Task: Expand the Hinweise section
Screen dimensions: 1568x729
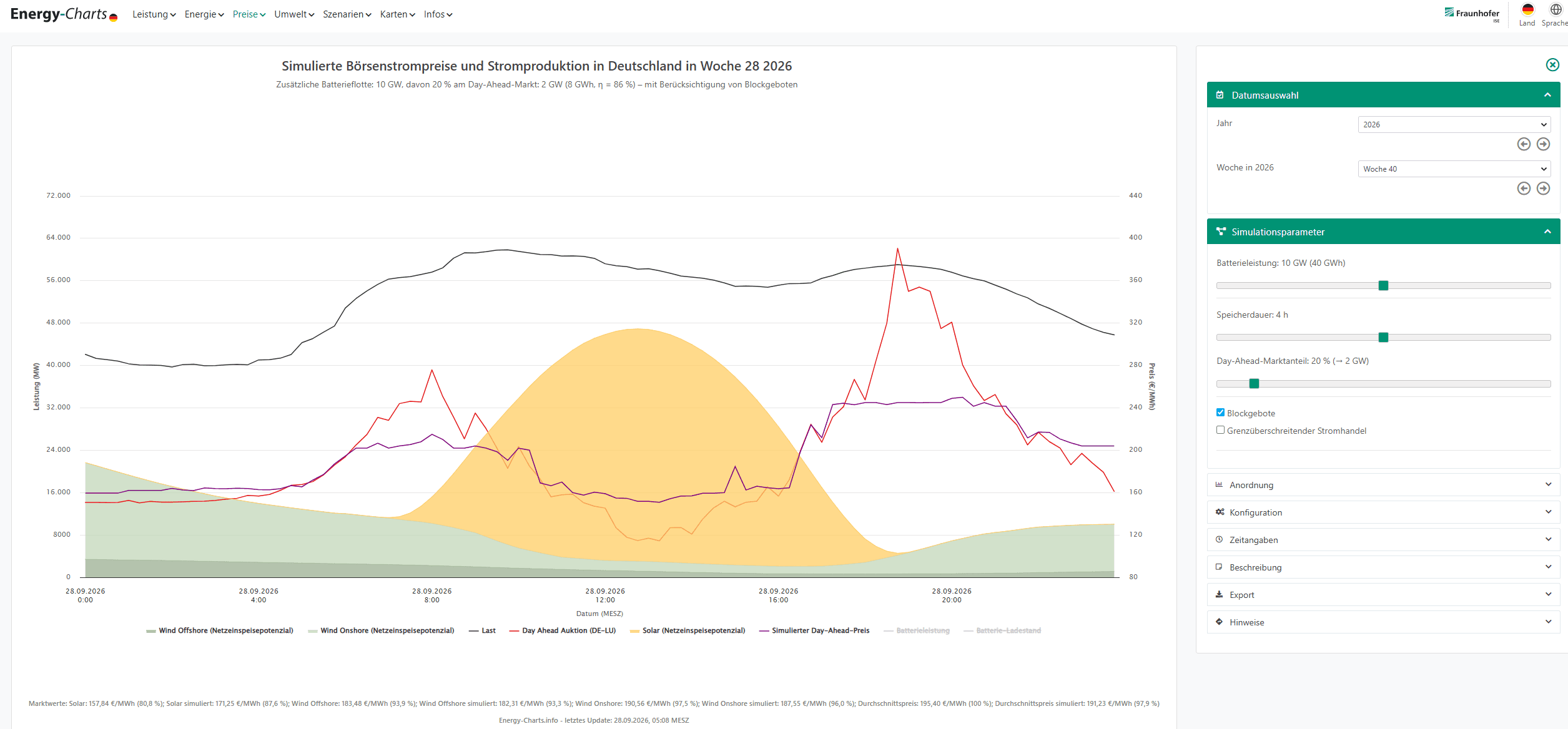Action: [x=1383, y=622]
